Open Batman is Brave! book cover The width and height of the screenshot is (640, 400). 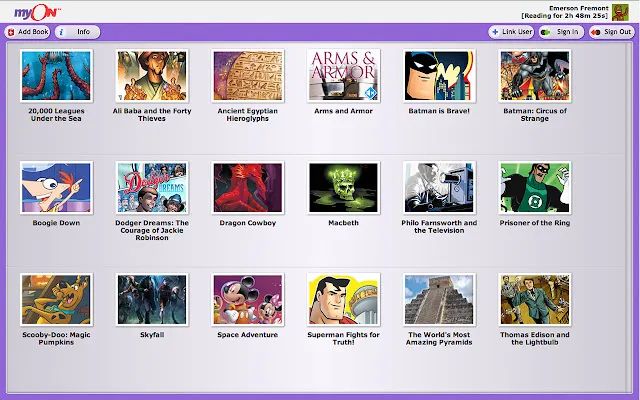click(x=439, y=76)
